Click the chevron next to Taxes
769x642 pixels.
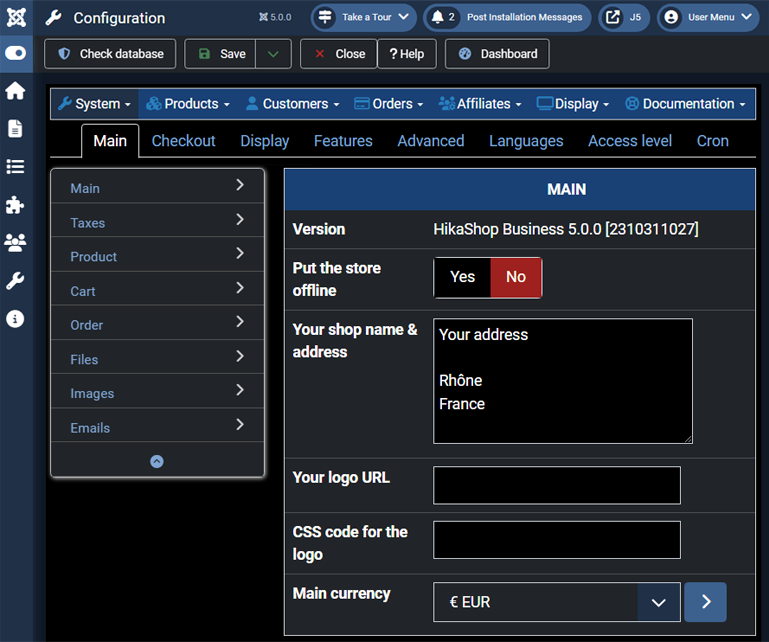click(240, 219)
